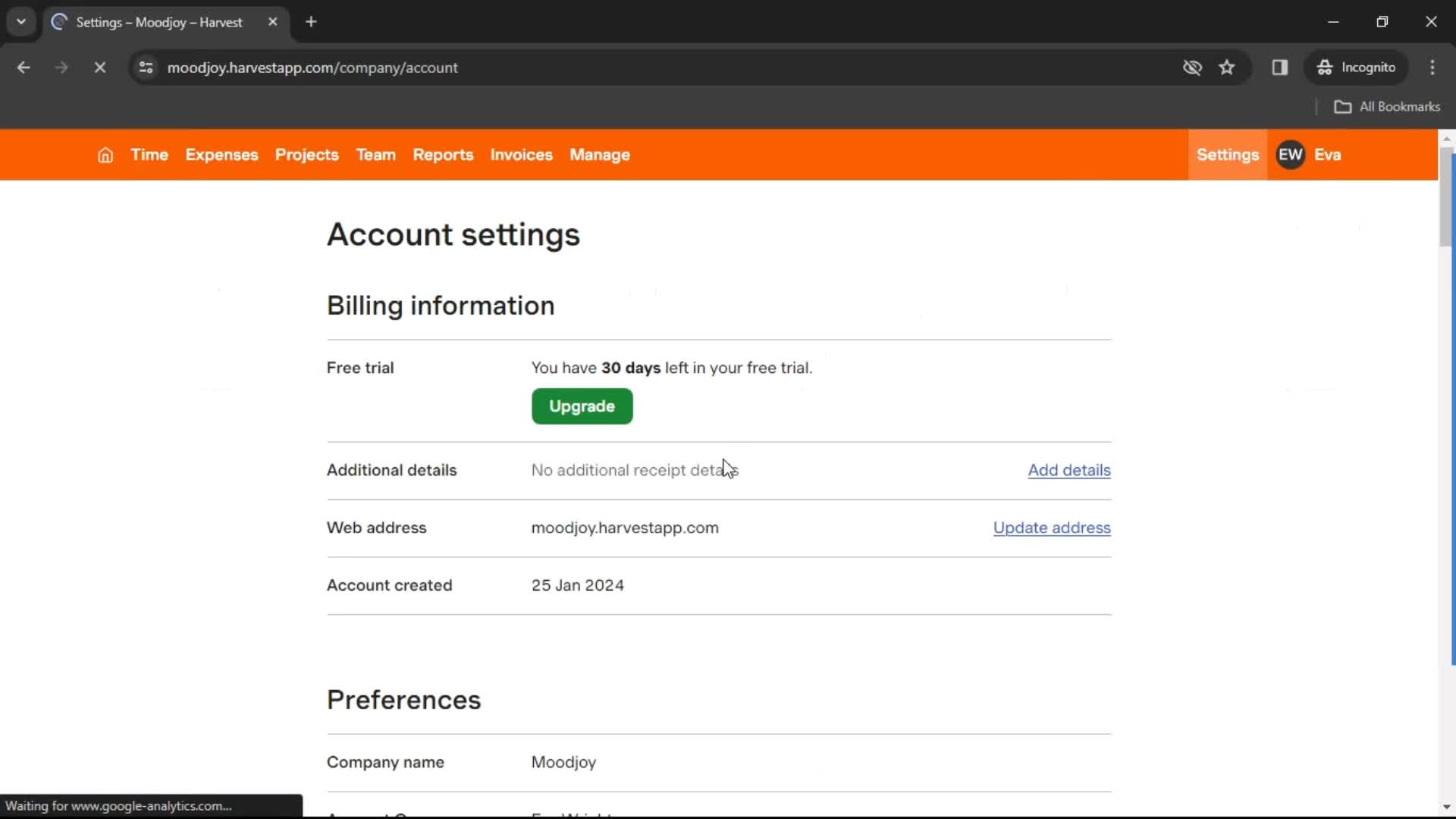Click the Time navigation icon
The height and width of the screenshot is (819, 1456).
click(x=149, y=154)
